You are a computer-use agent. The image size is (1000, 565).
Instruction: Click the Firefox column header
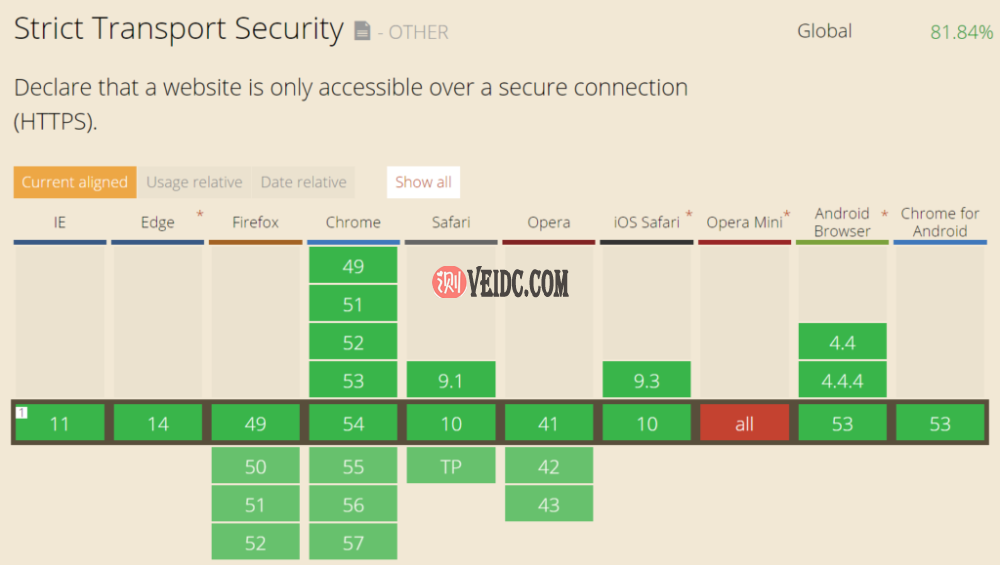click(x=255, y=222)
